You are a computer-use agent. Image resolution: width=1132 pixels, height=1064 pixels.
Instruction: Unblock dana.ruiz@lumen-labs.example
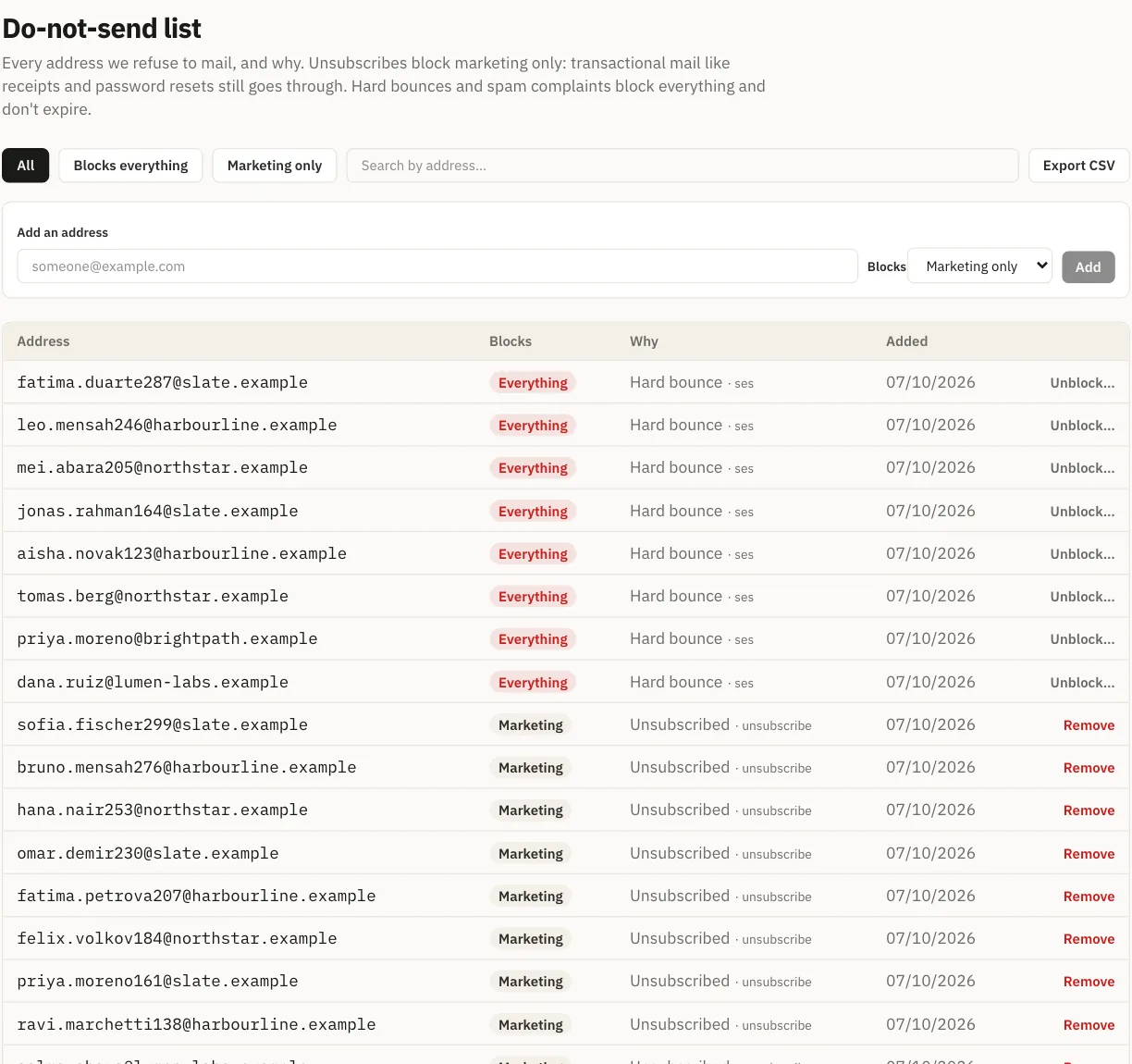tap(1082, 683)
